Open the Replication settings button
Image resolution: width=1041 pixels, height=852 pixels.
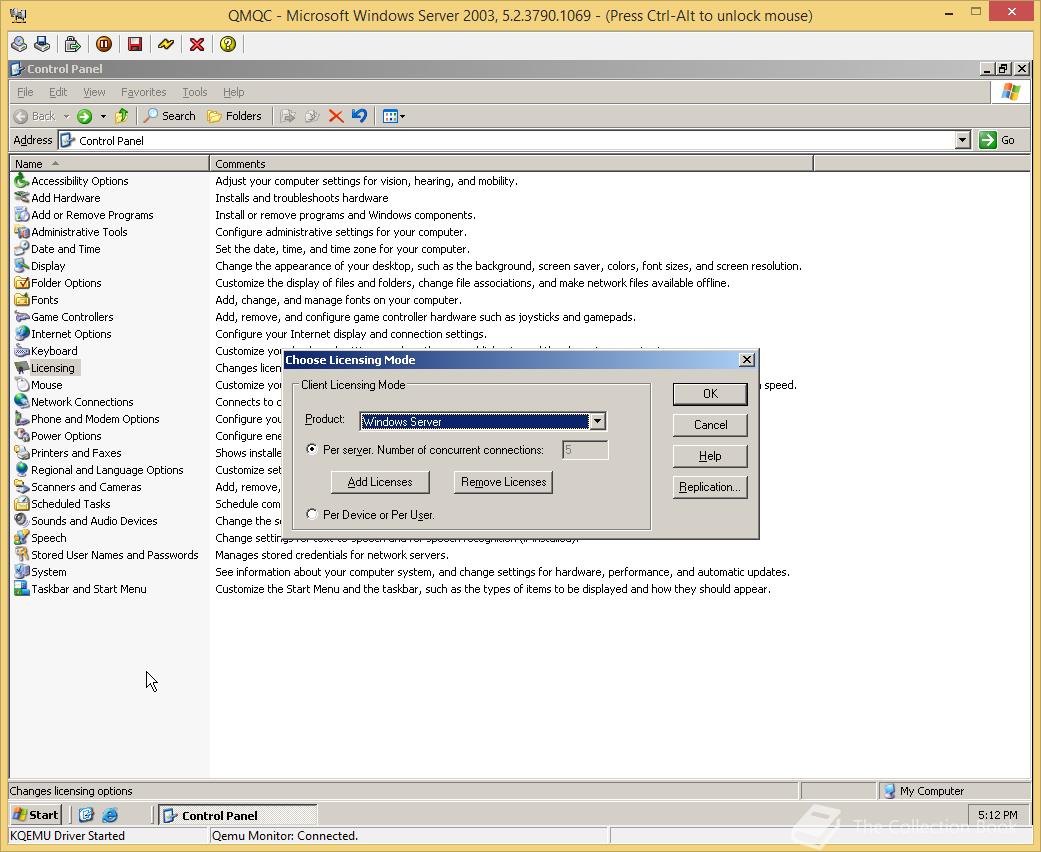click(710, 487)
